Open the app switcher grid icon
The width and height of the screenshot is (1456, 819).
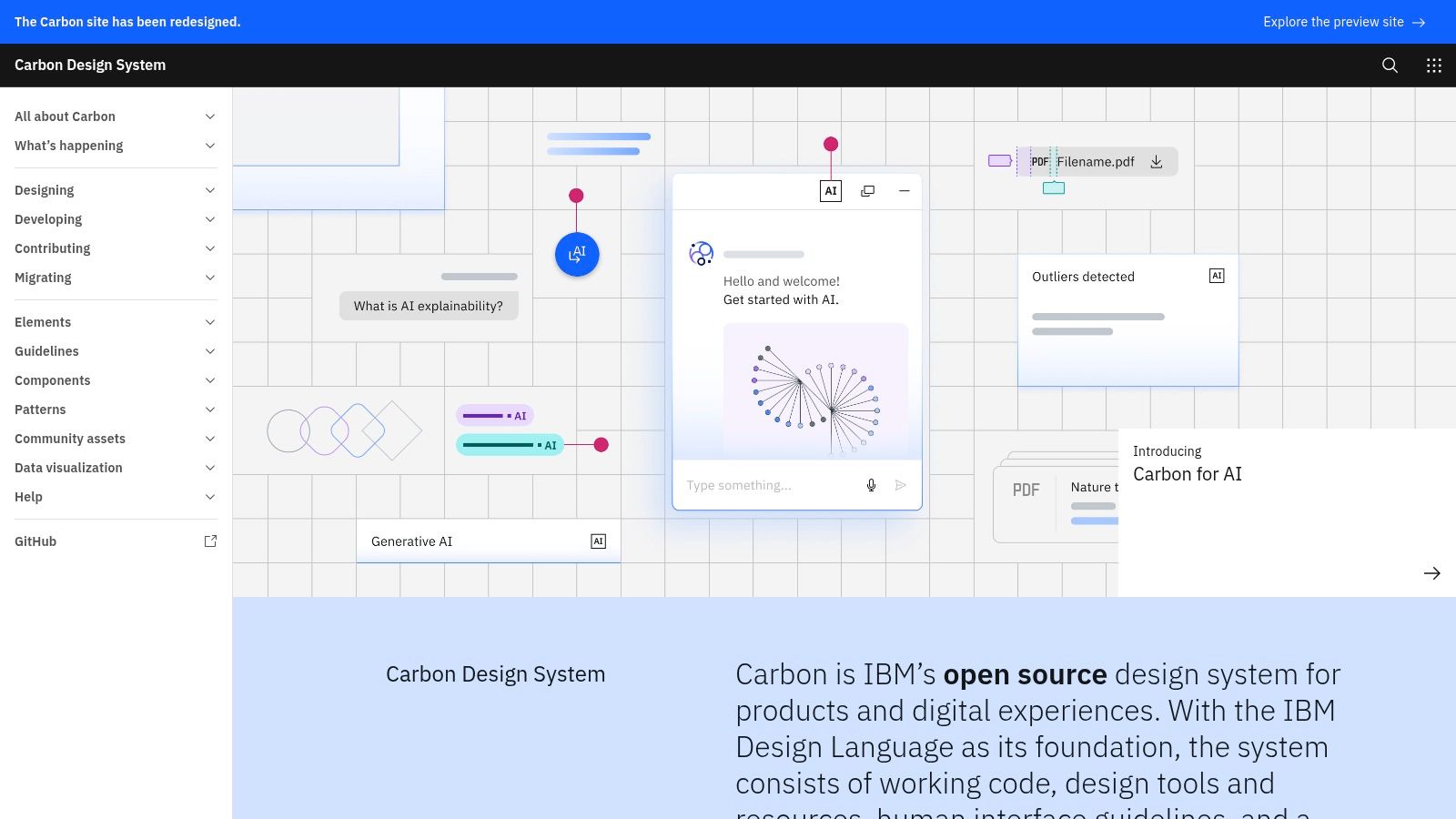tap(1434, 66)
